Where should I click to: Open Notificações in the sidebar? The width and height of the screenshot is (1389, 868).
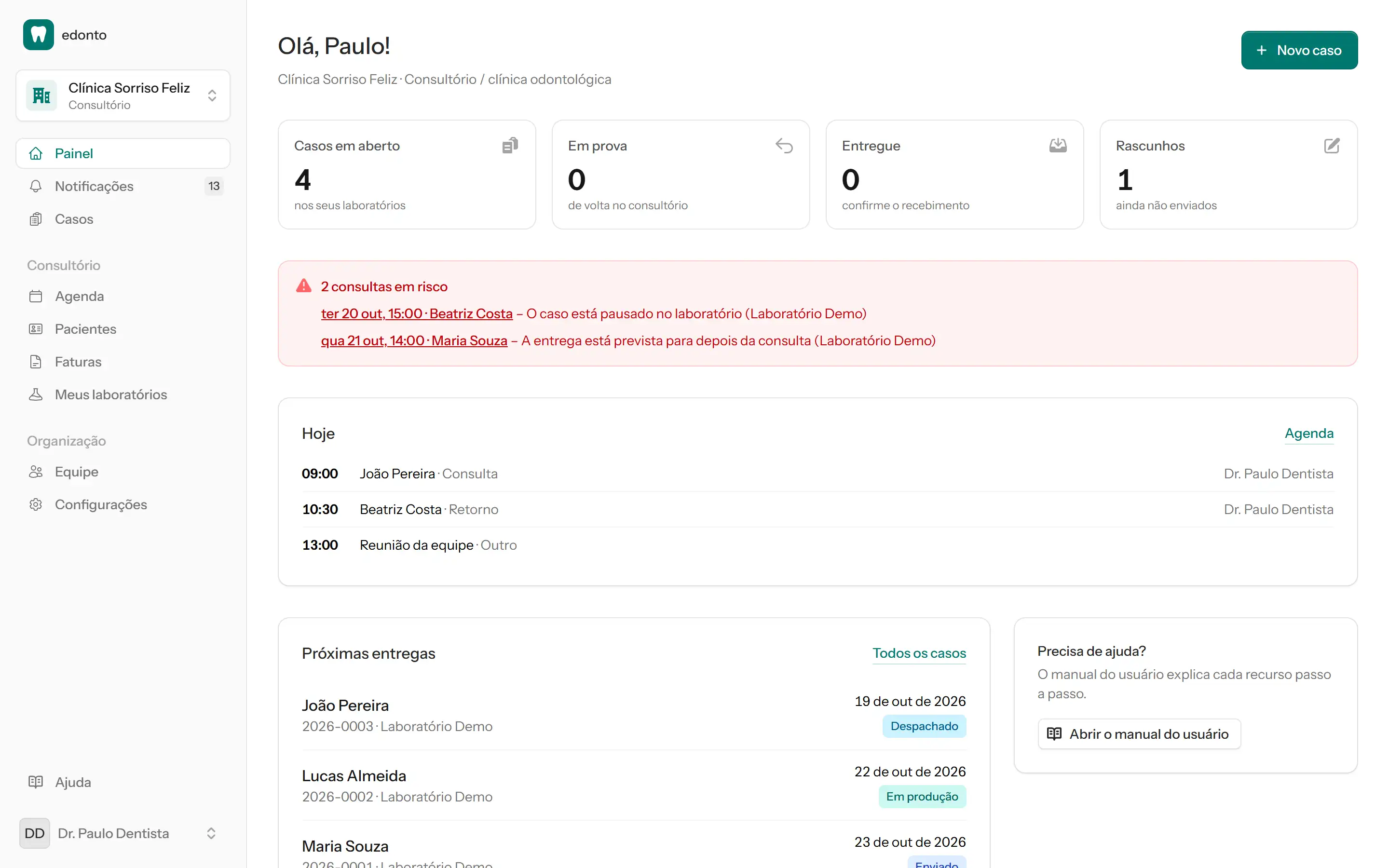pyautogui.click(x=123, y=186)
